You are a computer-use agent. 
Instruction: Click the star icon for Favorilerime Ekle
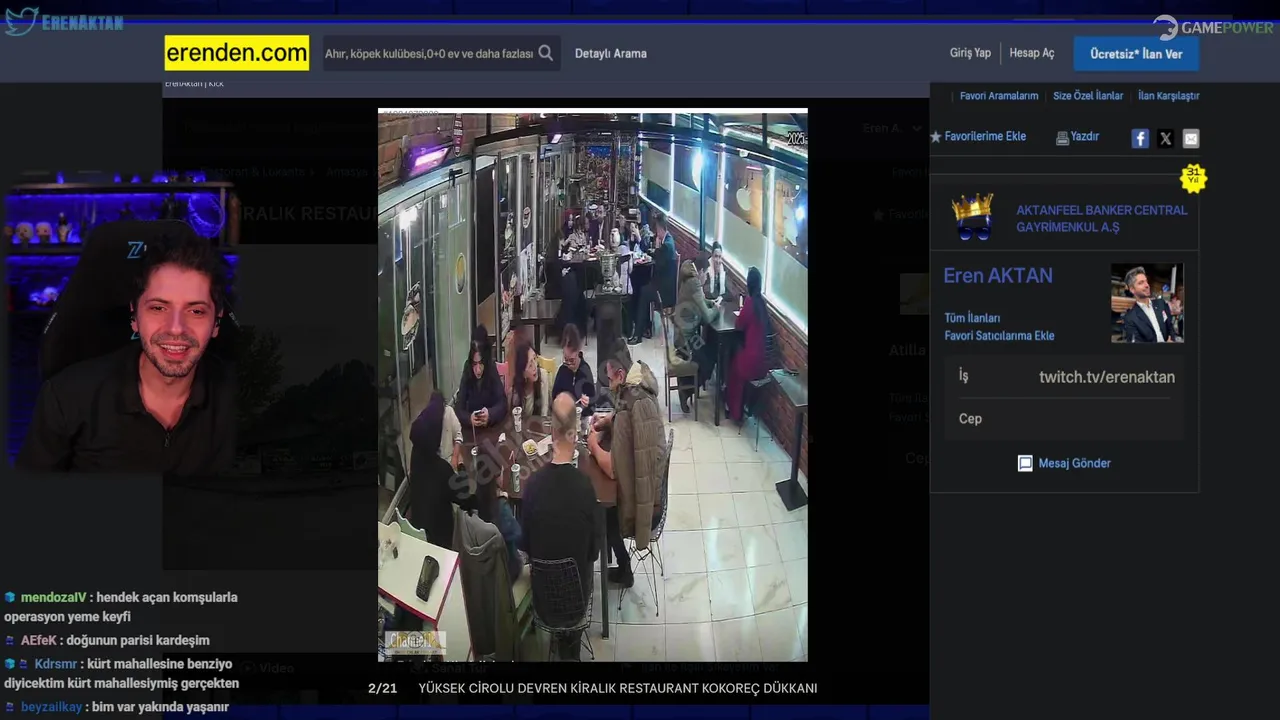tap(936, 137)
